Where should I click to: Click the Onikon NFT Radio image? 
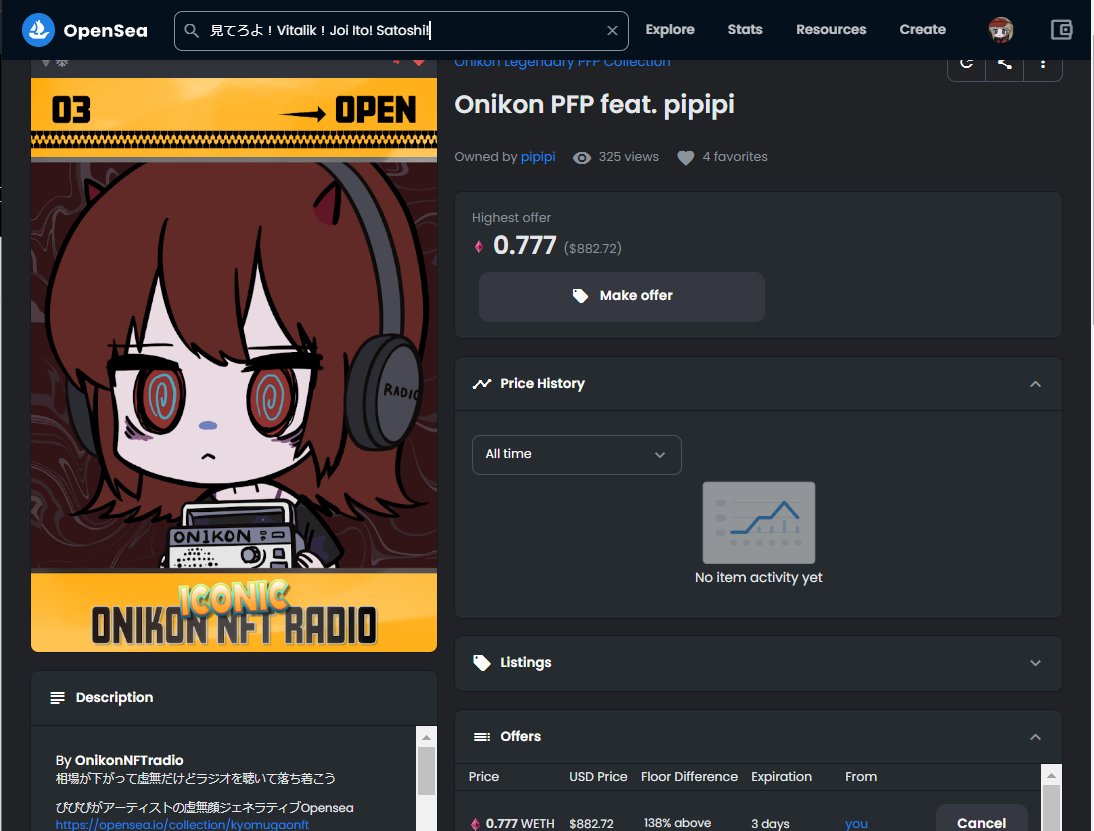pyautogui.click(x=234, y=365)
